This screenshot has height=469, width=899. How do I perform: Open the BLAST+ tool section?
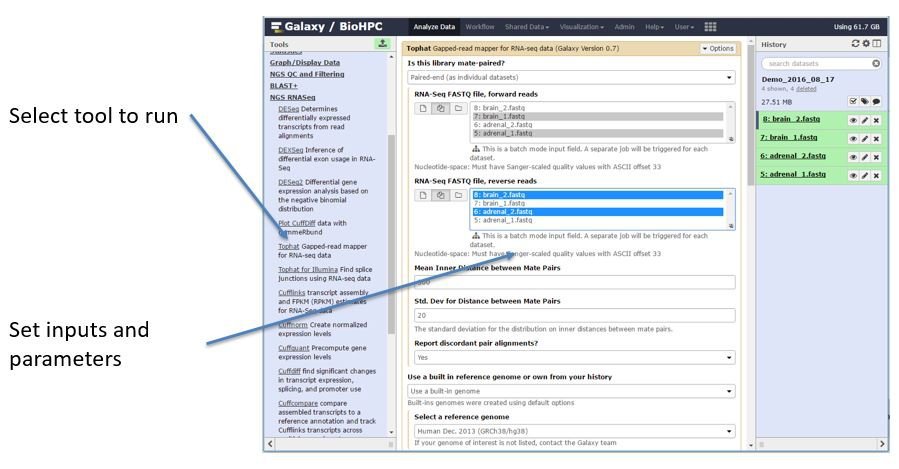click(284, 86)
